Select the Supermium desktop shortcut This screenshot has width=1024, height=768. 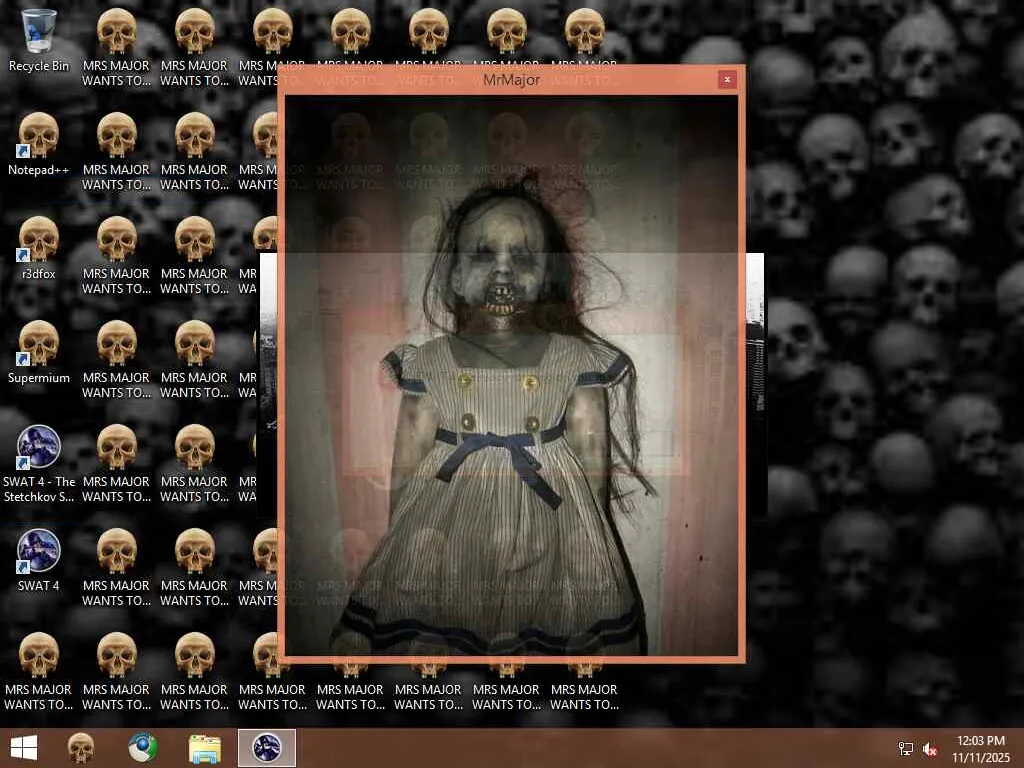(x=39, y=352)
